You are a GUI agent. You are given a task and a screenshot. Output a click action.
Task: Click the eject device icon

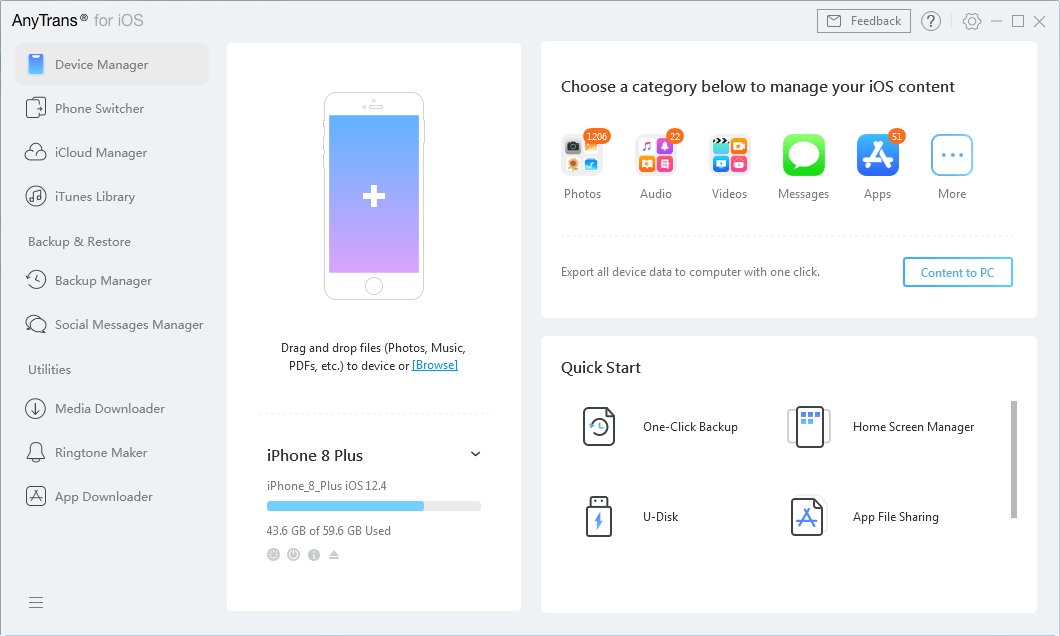[x=333, y=555]
